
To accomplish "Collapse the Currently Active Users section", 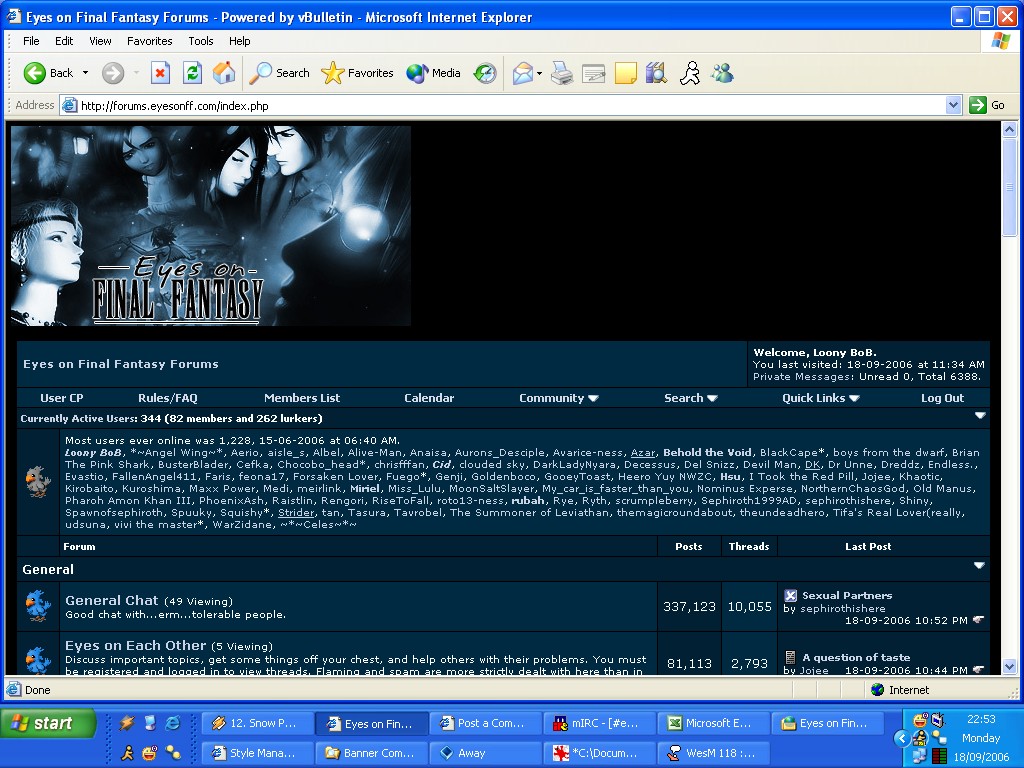I will pyautogui.click(x=980, y=415).
